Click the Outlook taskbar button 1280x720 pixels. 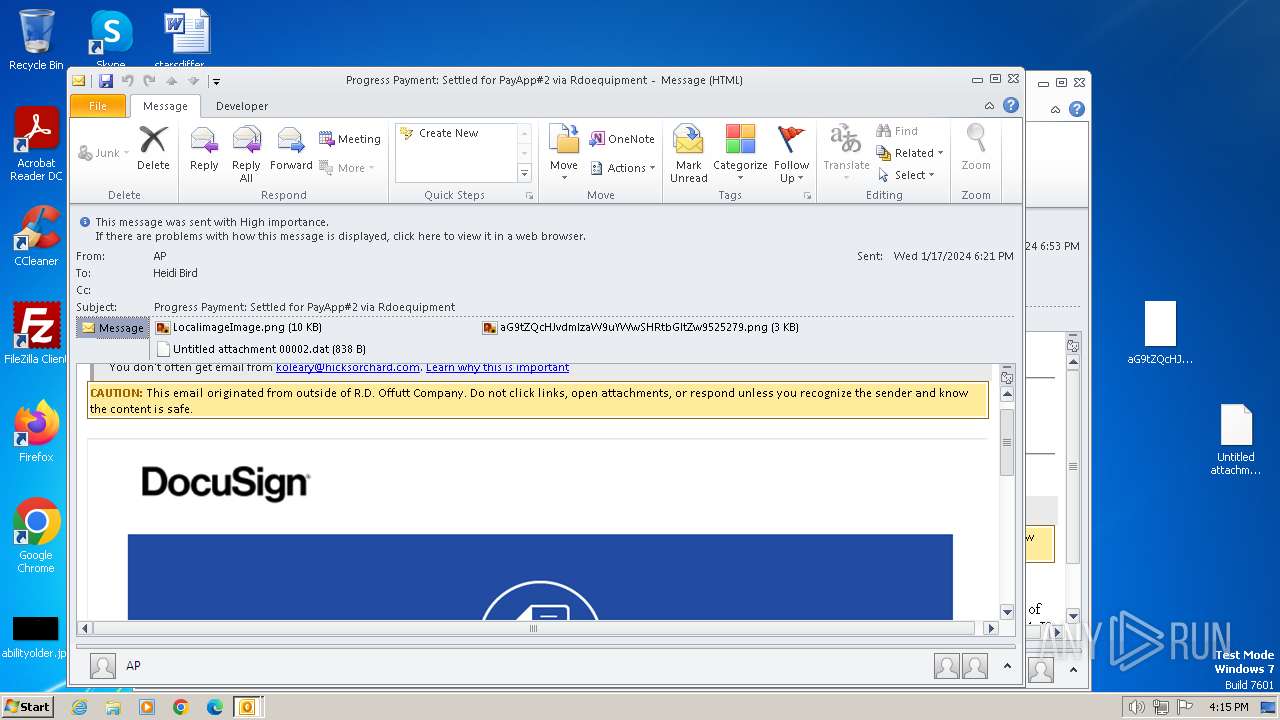pos(247,707)
